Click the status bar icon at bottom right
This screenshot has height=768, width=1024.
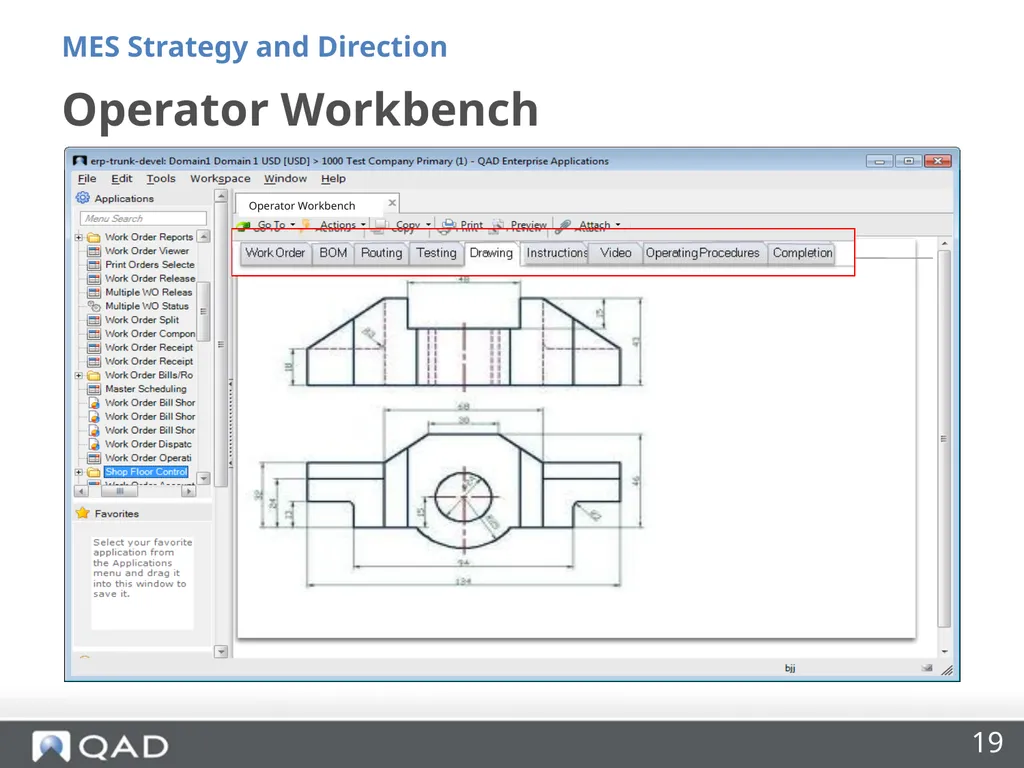point(927,667)
